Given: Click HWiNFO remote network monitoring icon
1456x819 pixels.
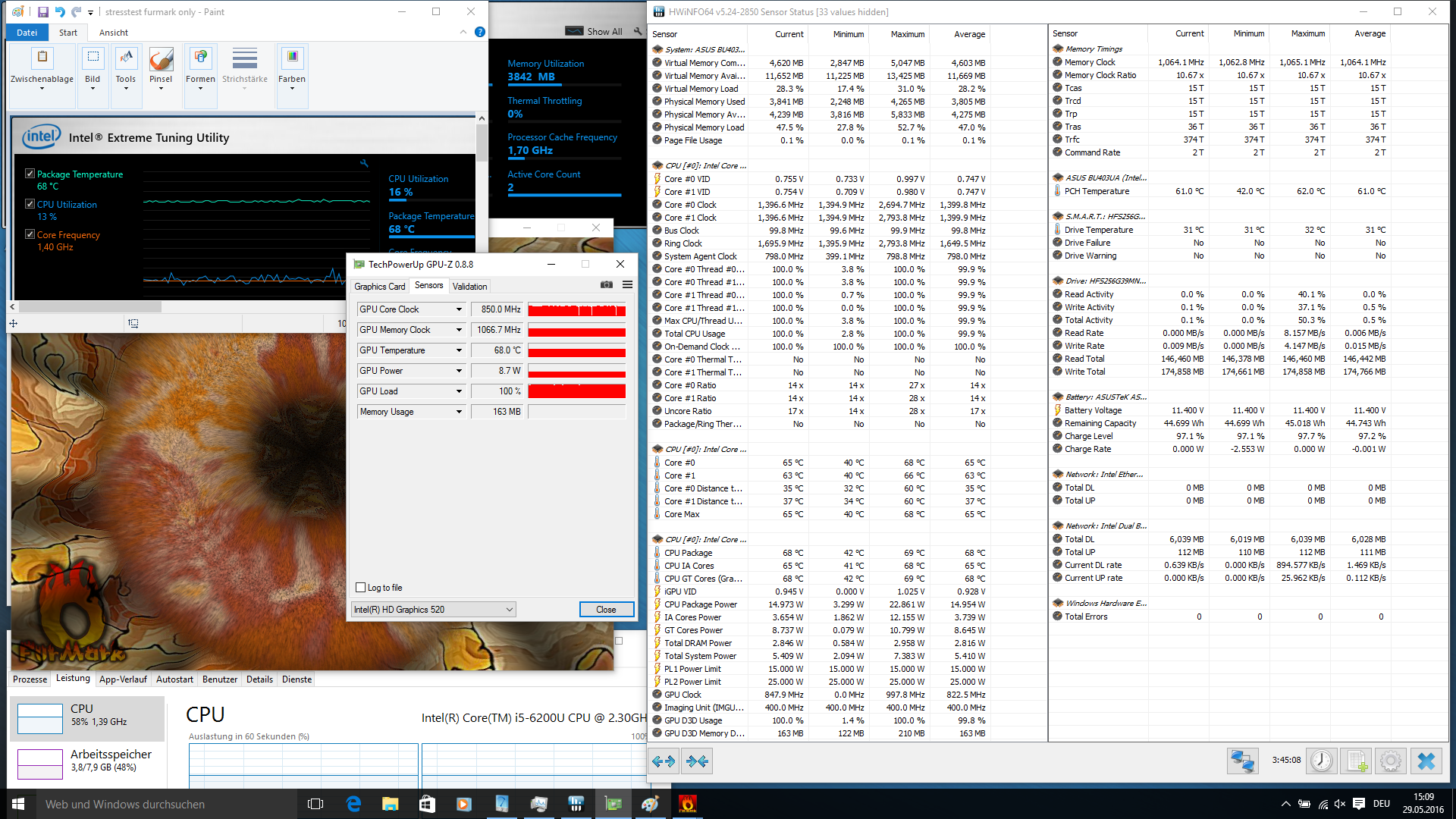Looking at the screenshot, I should [x=1243, y=761].
